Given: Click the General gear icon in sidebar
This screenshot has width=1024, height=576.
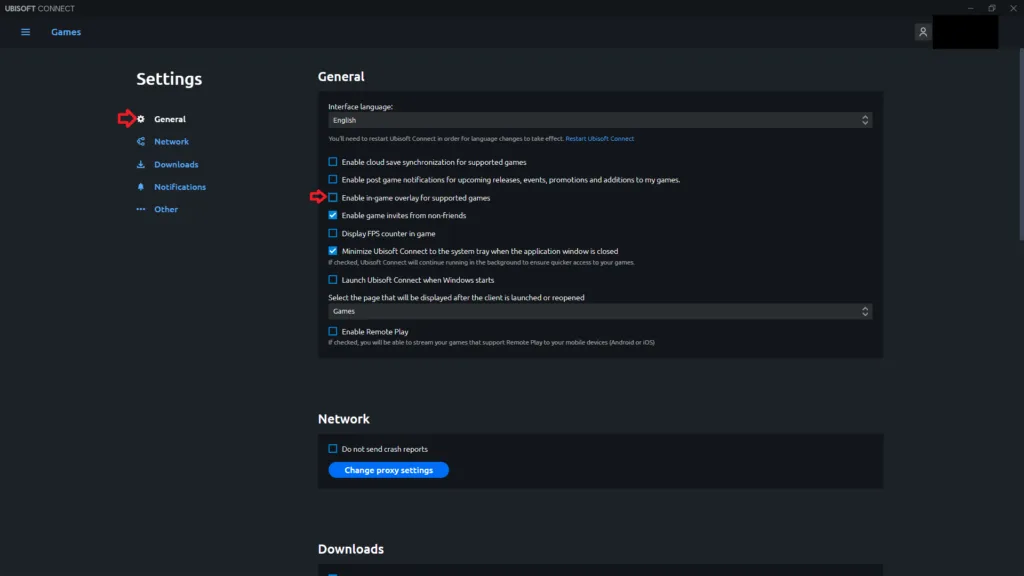Looking at the screenshot, I should pos(140,119).
